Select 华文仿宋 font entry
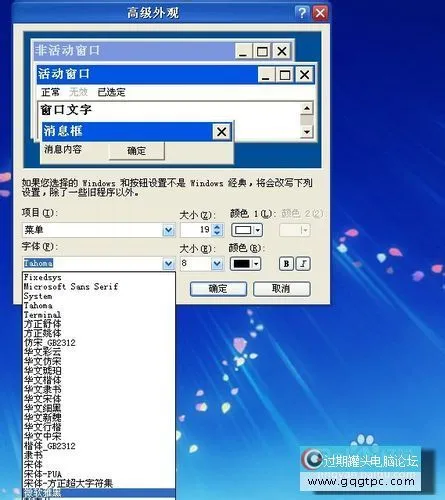The width and height of the screenshot is (445, 500). [99, 361]
